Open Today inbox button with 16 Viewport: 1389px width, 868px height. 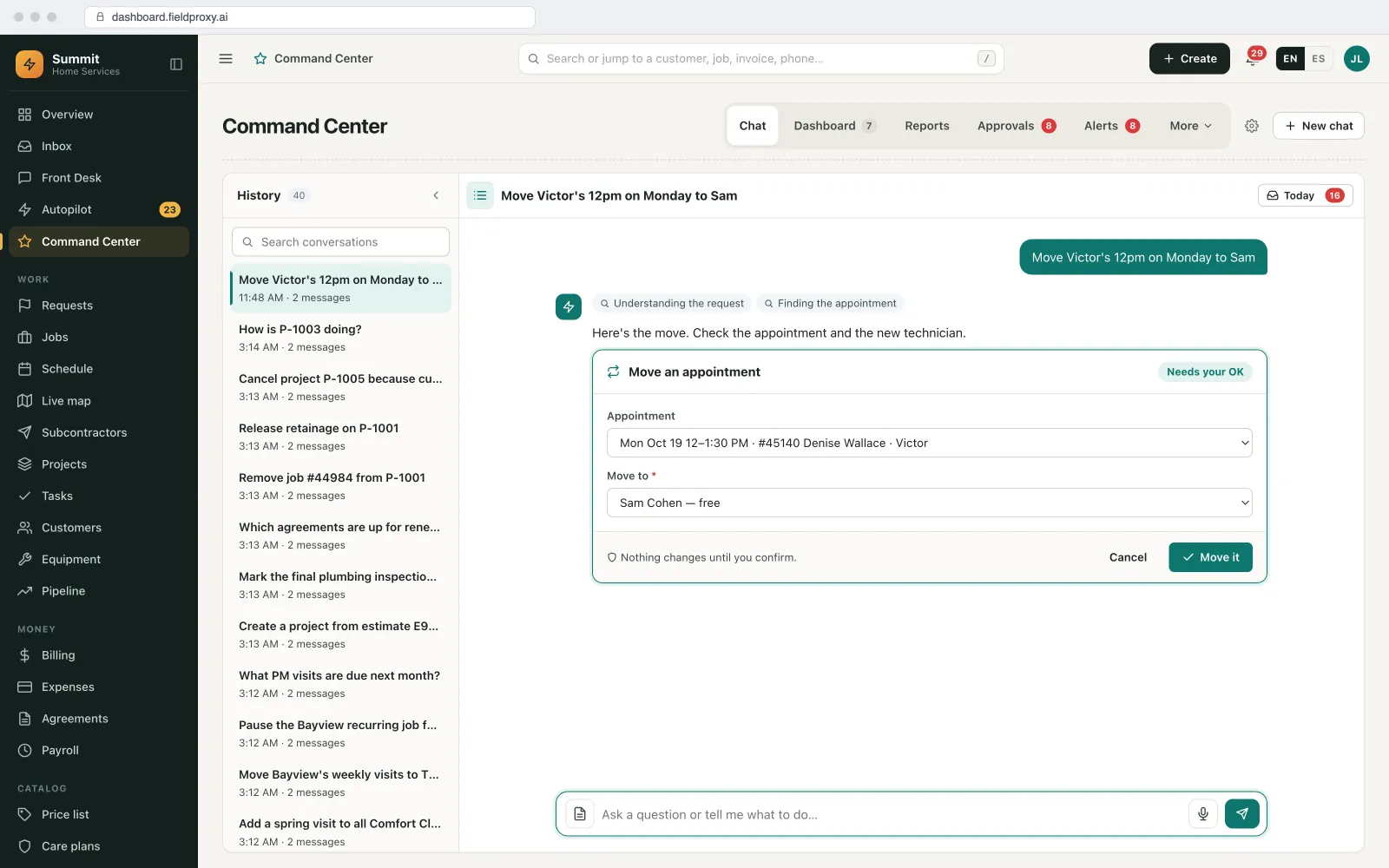[x=1305, y=196]
